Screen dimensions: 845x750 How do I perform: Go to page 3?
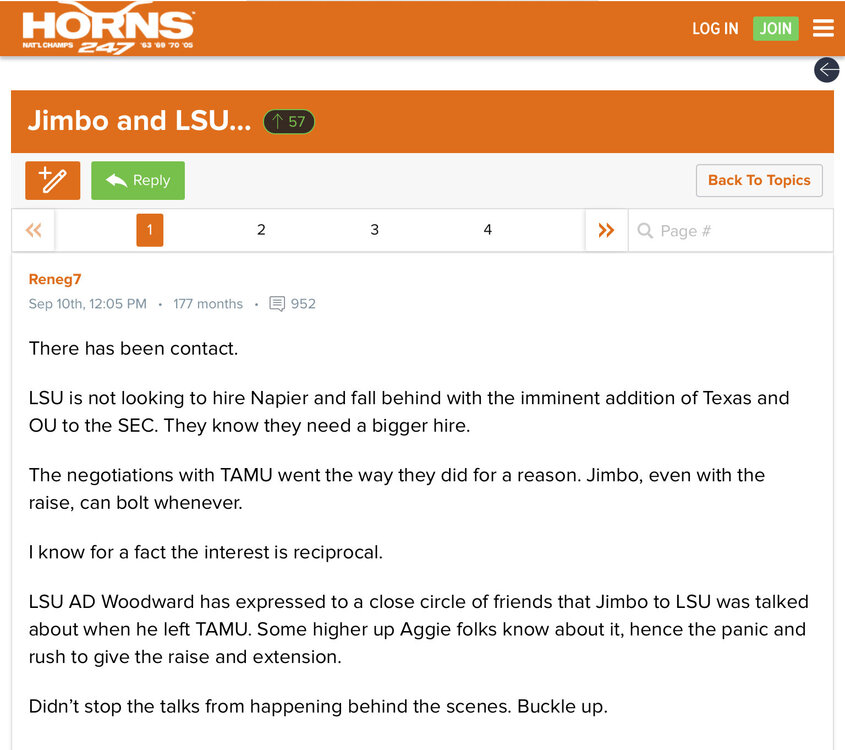pos(374,230)
